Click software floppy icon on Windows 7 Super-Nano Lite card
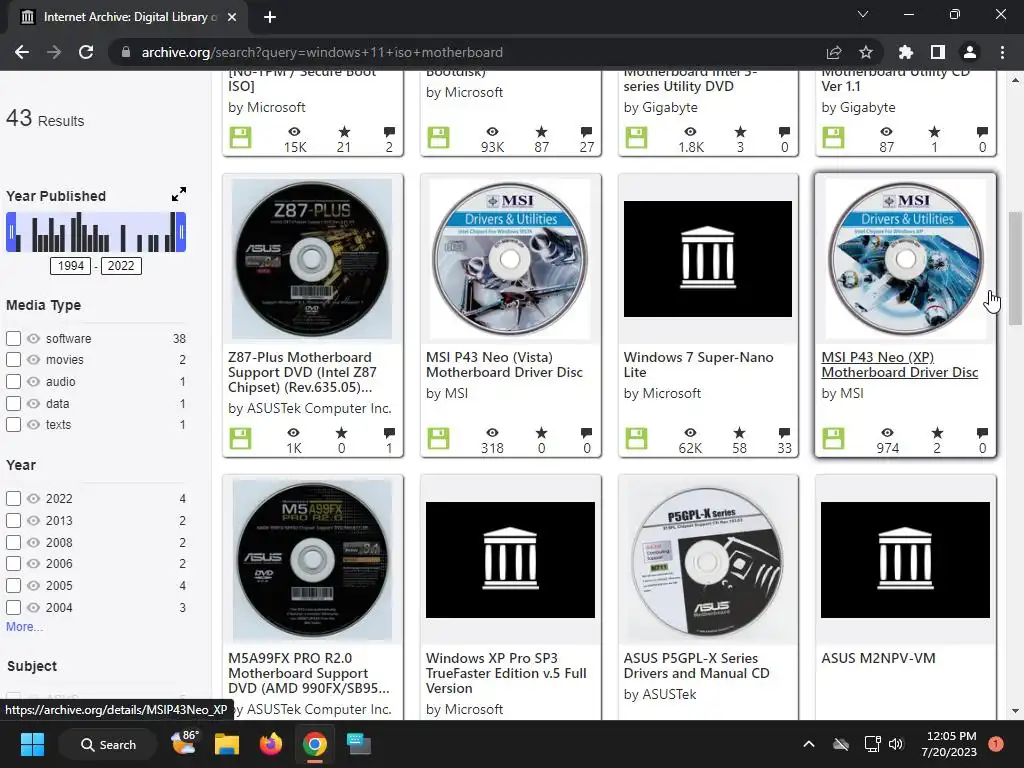 [636, 438]
